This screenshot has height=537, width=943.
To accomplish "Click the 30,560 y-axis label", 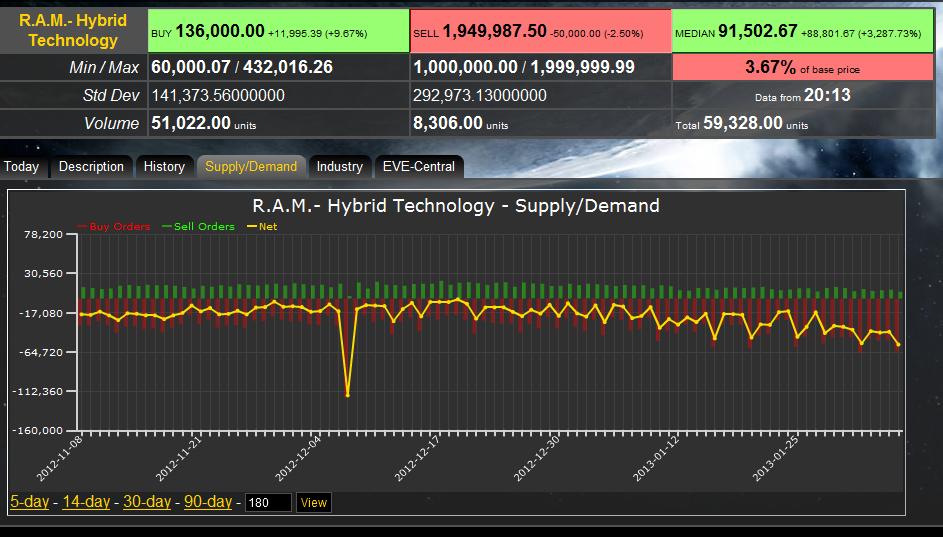I will (43, 274).
